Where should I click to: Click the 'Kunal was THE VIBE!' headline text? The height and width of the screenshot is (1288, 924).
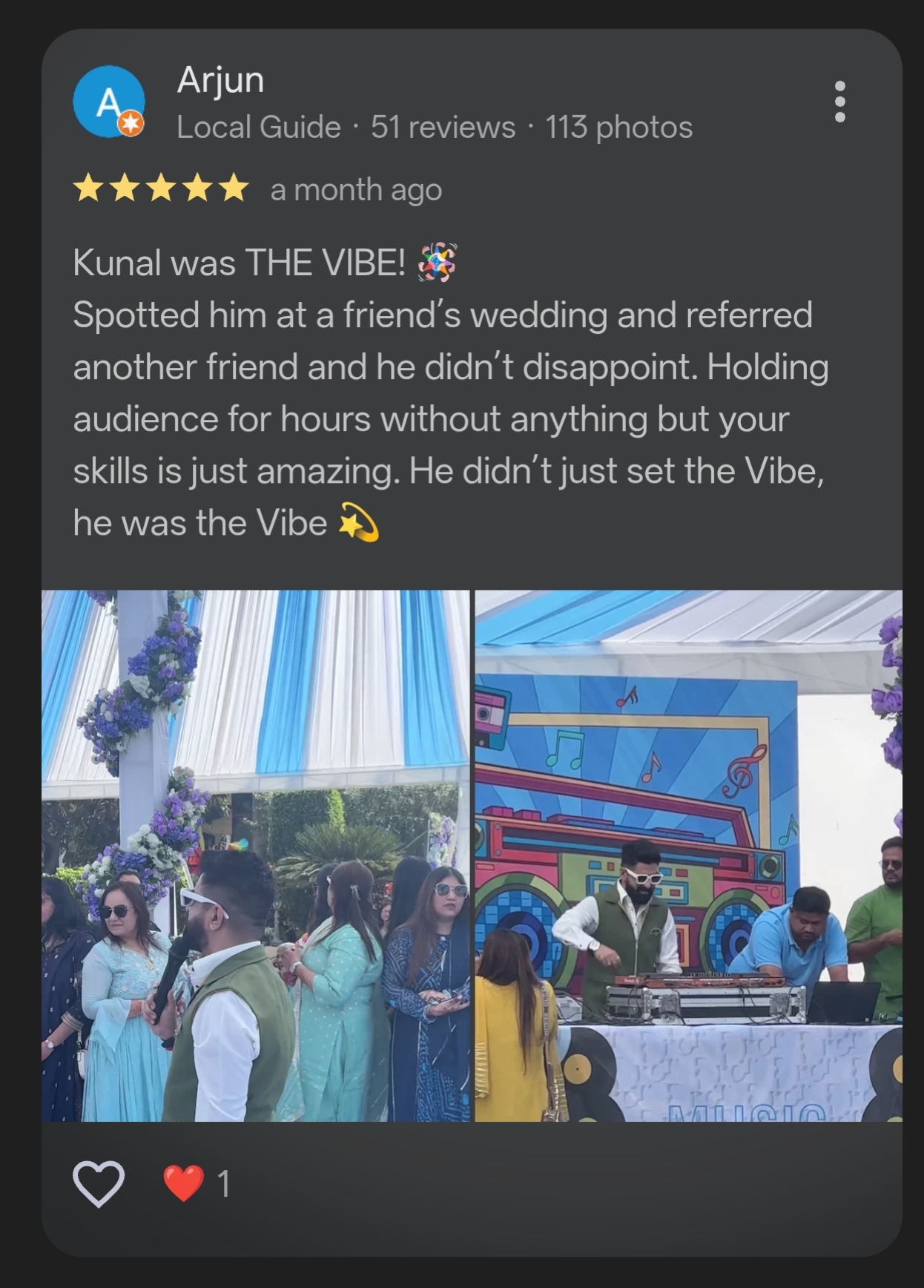click(240, 263)
